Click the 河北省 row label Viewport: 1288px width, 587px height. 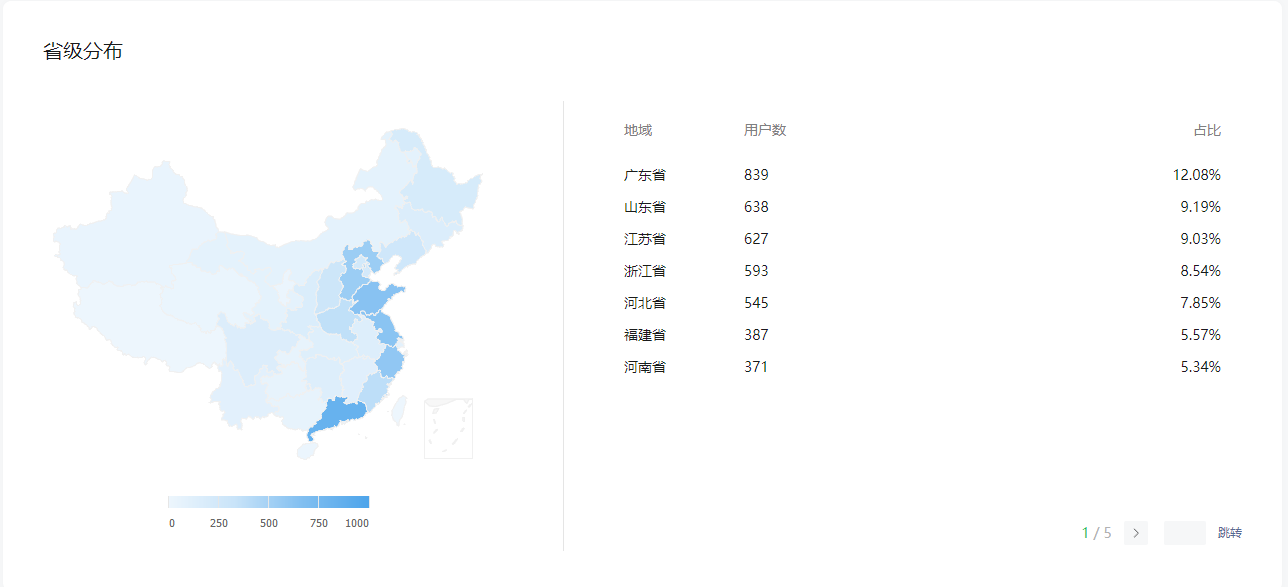[645, 303]
